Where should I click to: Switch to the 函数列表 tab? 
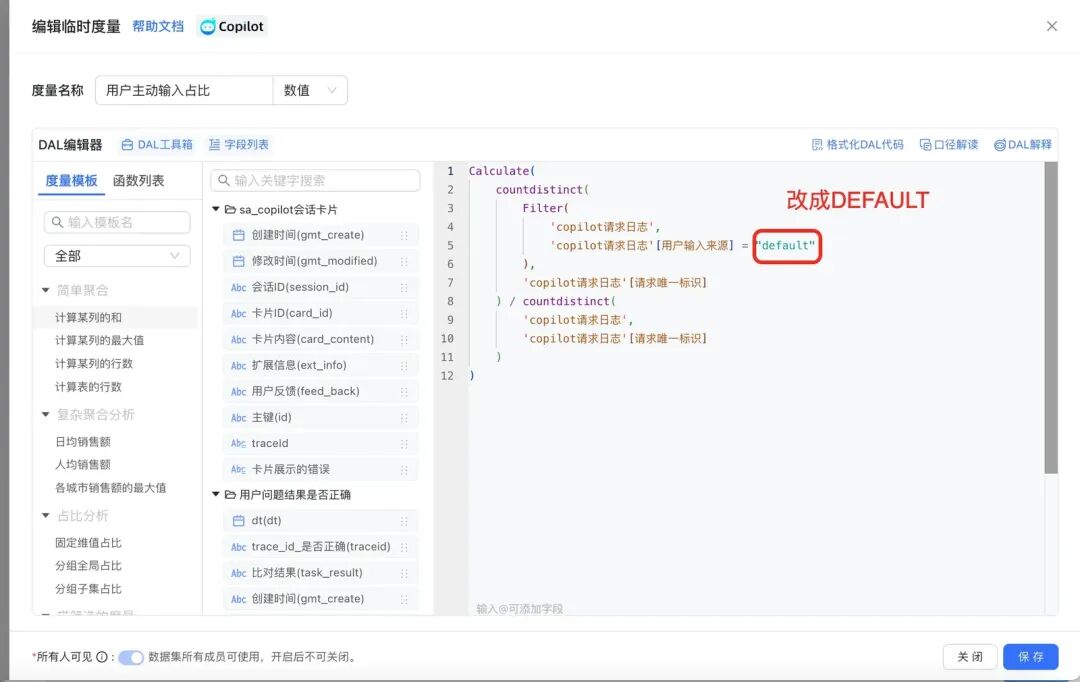pyautogui.click(x=139, y=181)
